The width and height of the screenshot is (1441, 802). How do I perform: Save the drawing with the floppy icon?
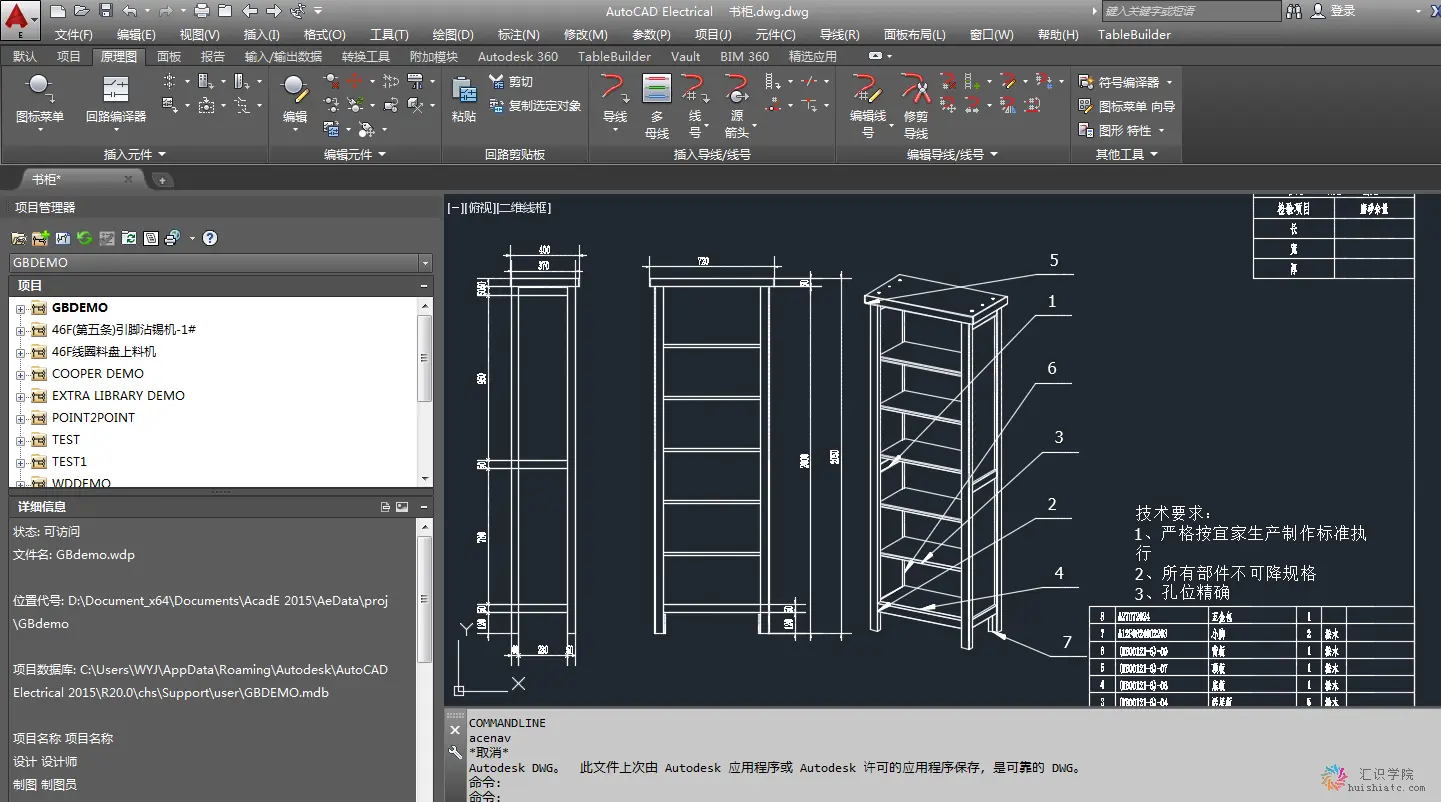click(105, 11)
